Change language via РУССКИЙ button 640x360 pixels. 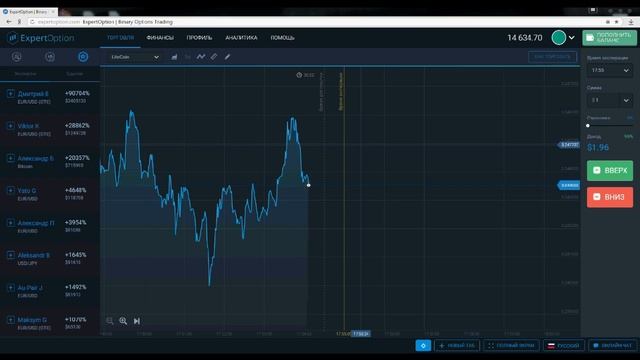click(564, 345)
